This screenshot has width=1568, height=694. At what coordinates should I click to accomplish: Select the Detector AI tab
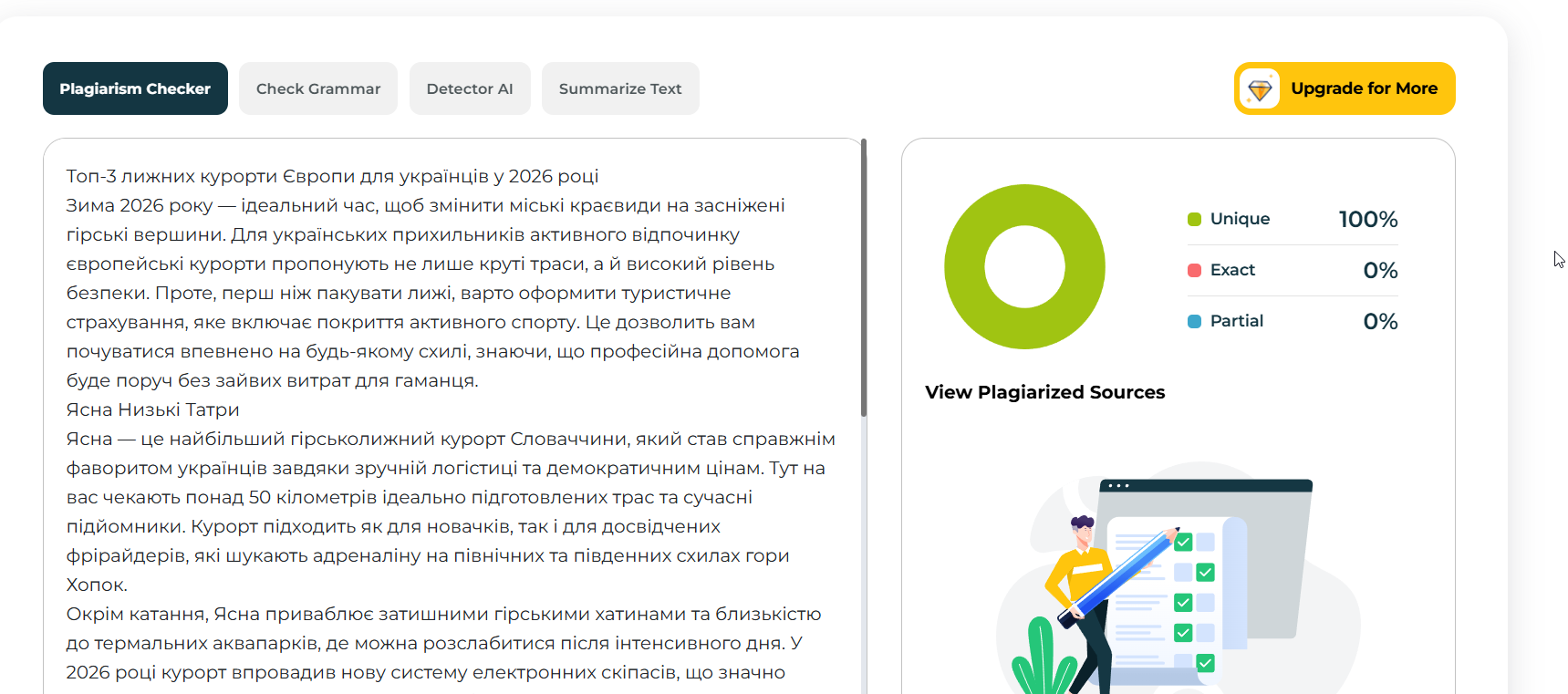(x=470, y=88)
